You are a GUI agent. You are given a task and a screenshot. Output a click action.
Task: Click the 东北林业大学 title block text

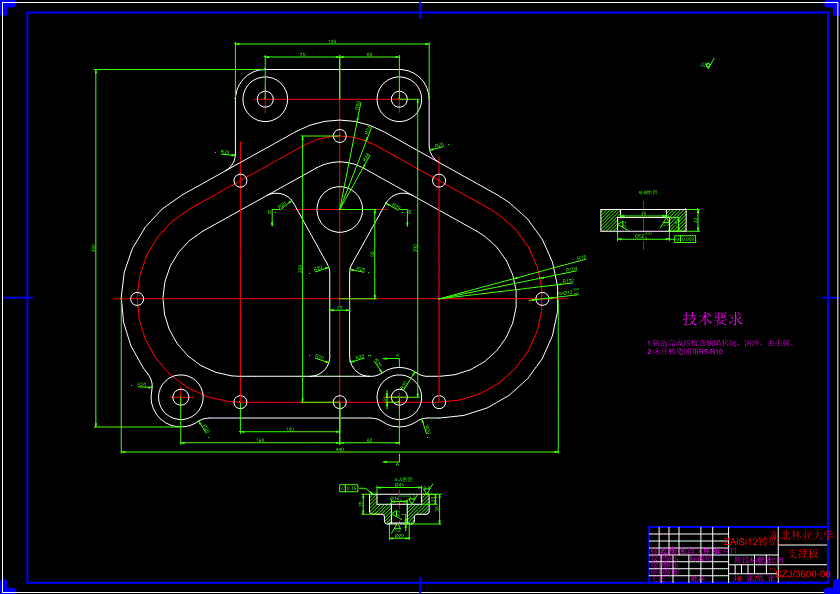[x=802, y=535]
